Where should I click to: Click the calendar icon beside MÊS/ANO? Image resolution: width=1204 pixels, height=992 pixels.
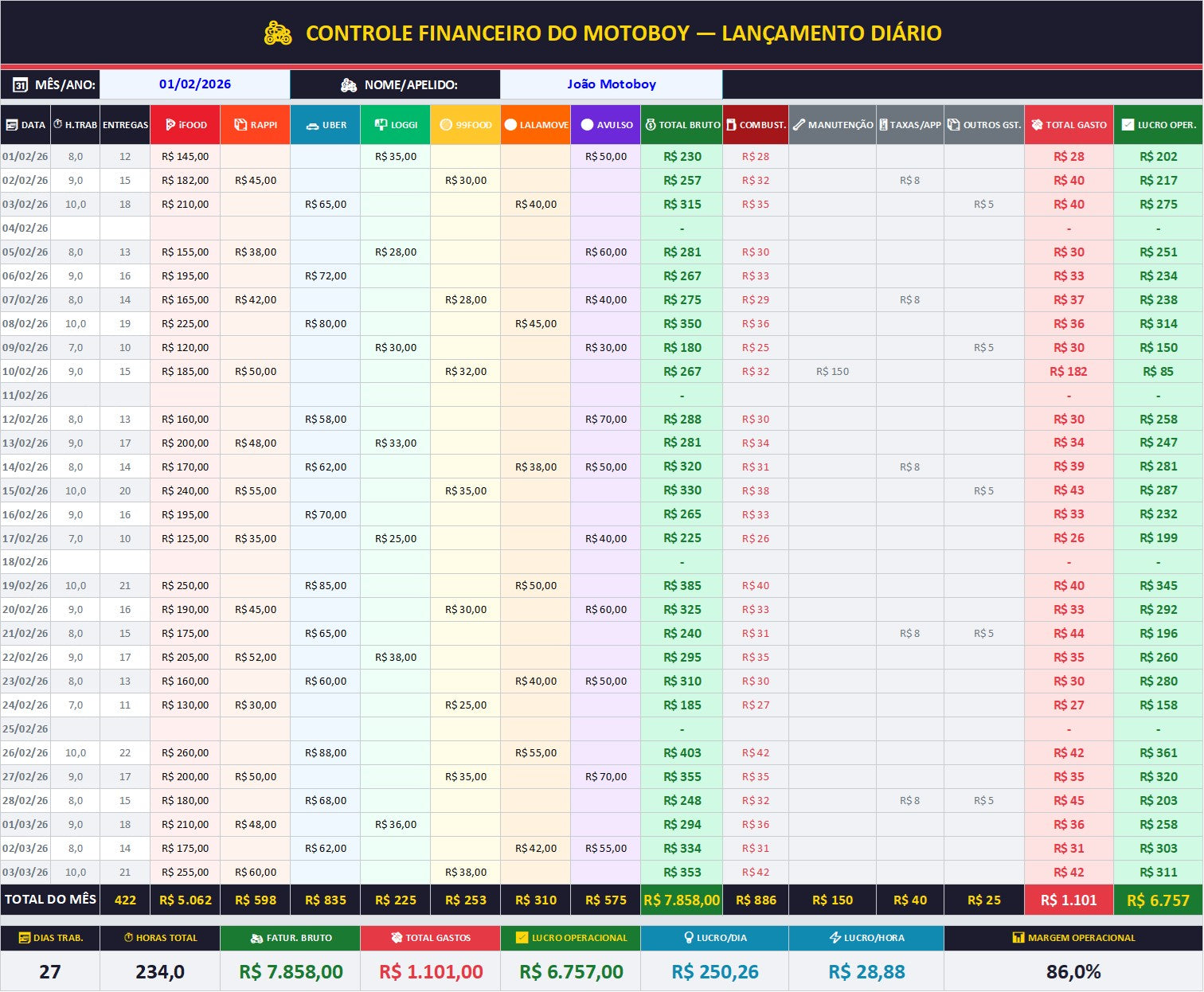click(x=21, y=85)
